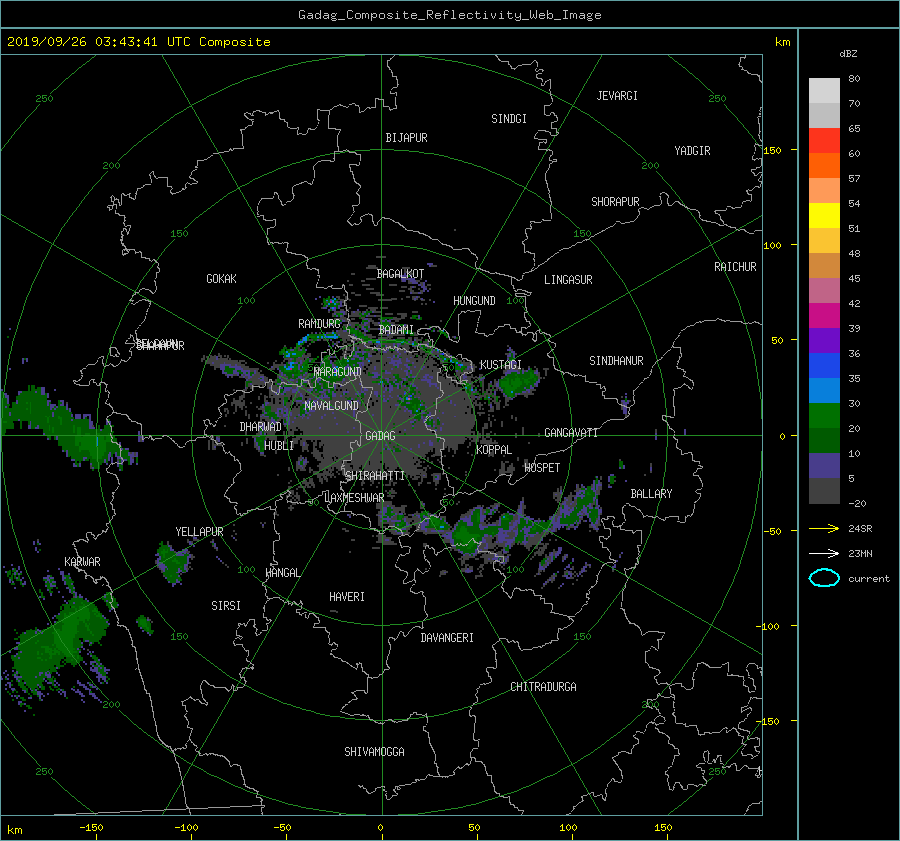Viewport: 900px width, 841px height.
Task: Click the SHIVAMOGGA city label
Action: (x=374, y=752)
